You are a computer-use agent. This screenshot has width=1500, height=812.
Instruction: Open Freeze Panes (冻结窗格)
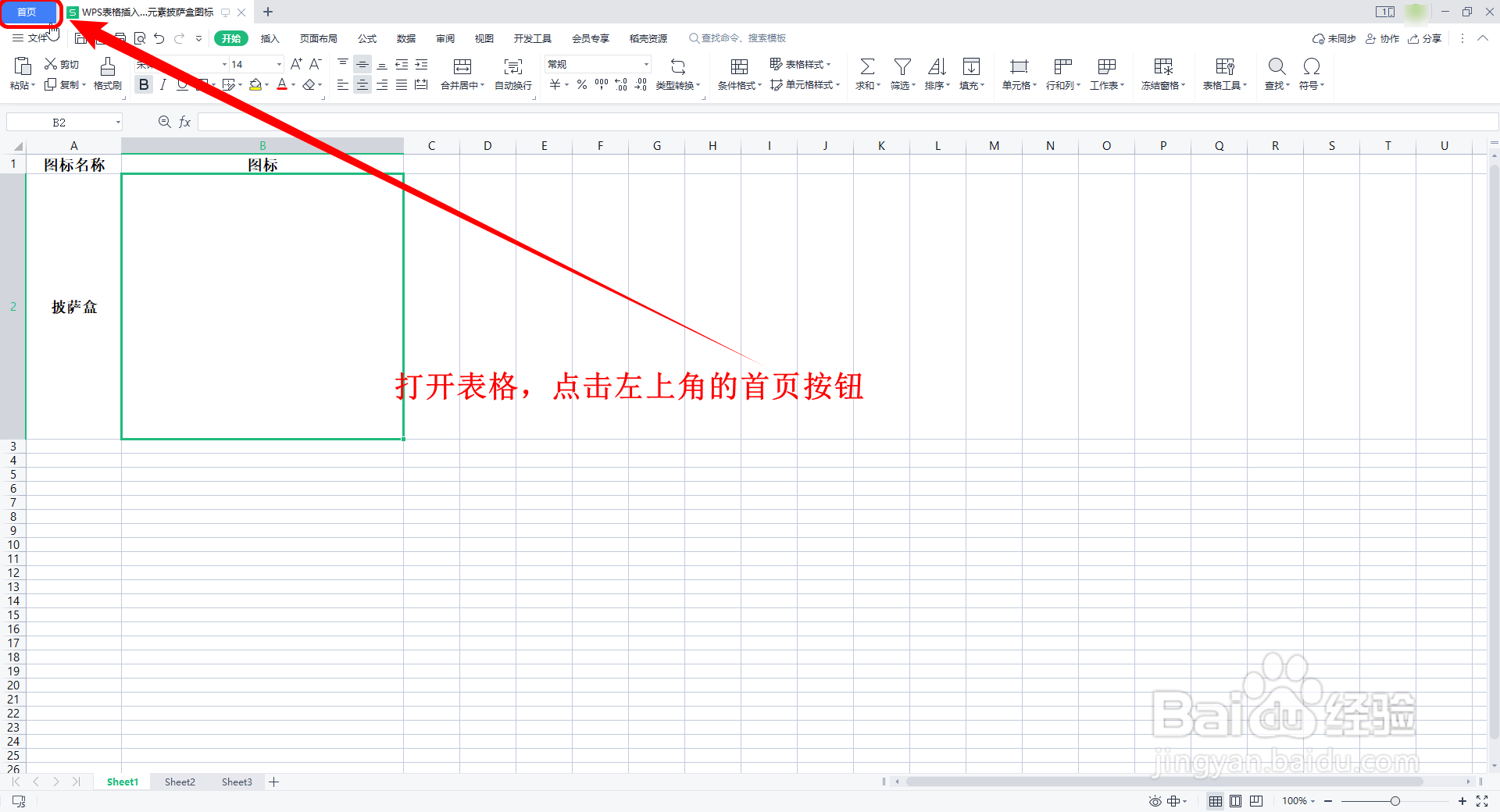(x=1162, y=74)
